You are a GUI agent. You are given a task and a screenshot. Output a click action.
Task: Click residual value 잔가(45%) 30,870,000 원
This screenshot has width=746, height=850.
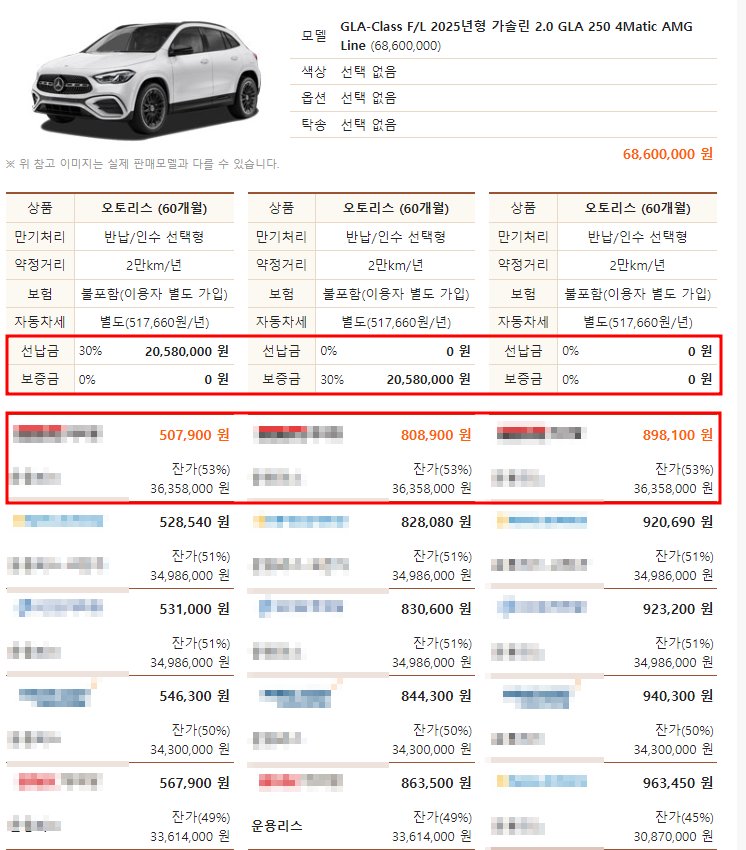tap(673, 827)
